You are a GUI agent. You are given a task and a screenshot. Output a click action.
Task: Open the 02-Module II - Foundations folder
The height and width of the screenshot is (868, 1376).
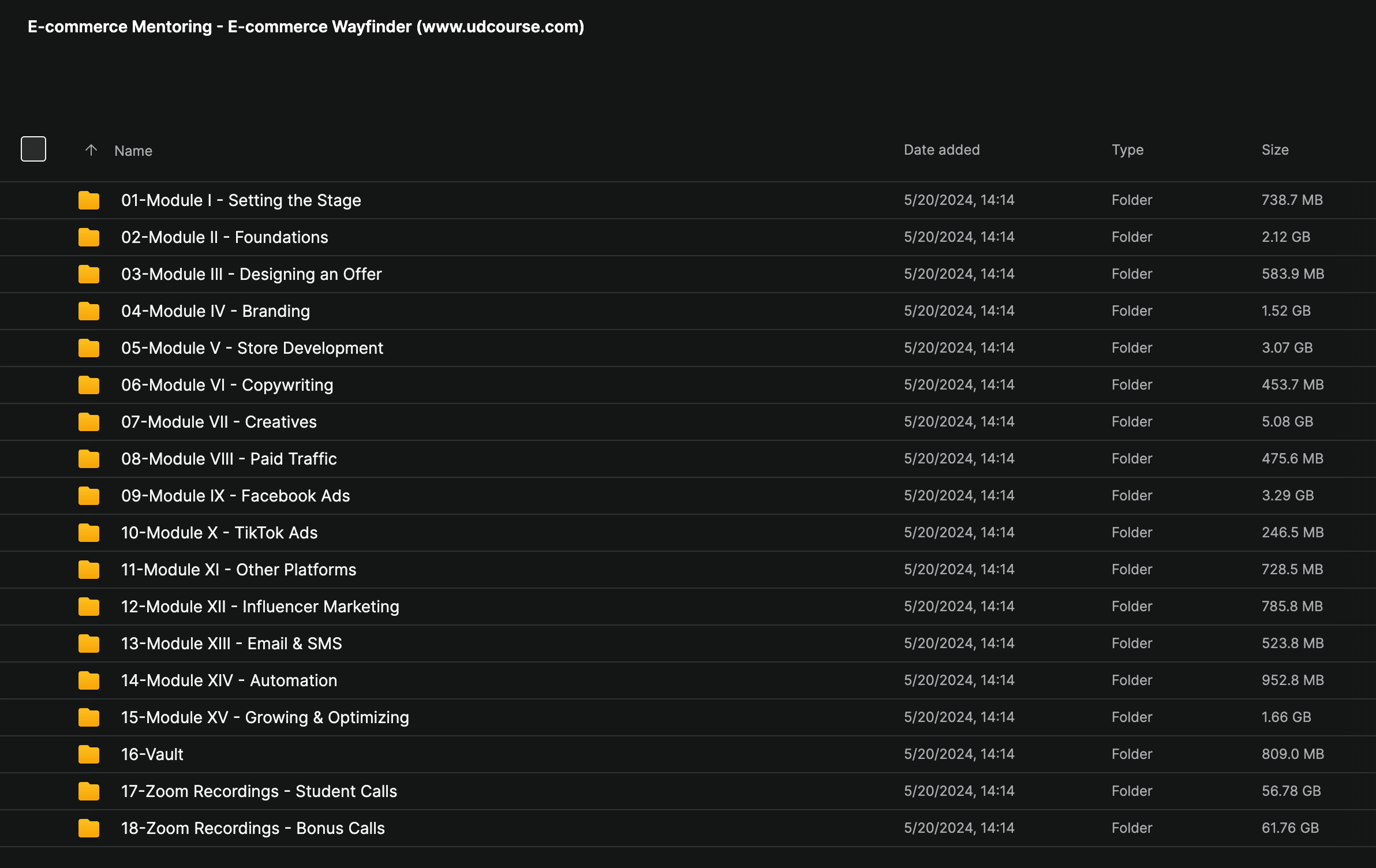click(x=225, y=237)
